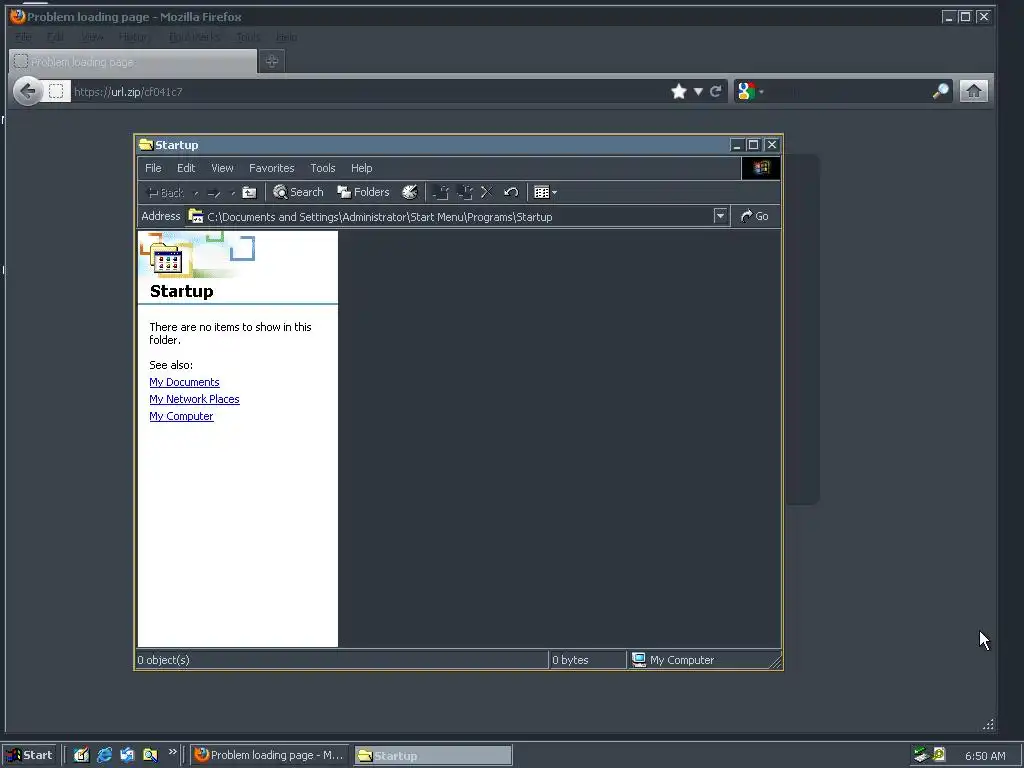This screenshot has height=768, width=1024.
Task: Launch Internet Explorer from Quick Launch
Action: coord(104,755)
